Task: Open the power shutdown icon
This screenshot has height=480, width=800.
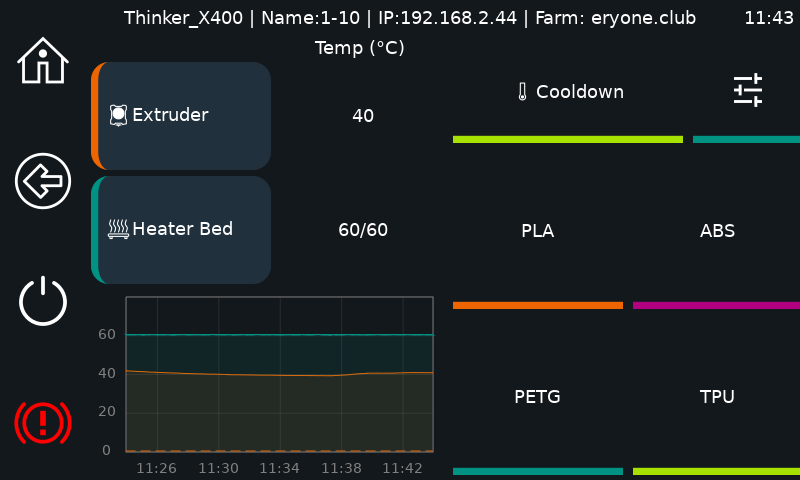Action: click(43, 301)
